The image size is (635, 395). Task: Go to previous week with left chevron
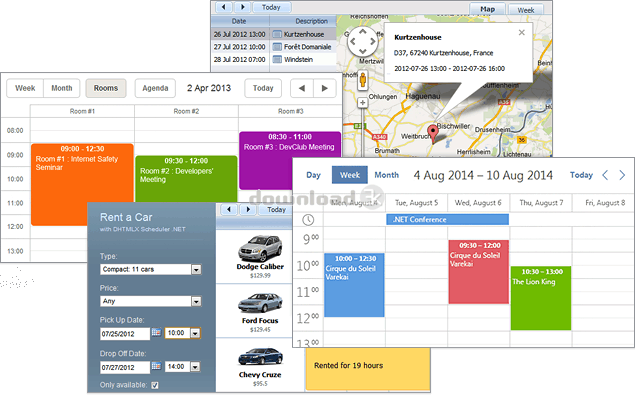[605, 175]
